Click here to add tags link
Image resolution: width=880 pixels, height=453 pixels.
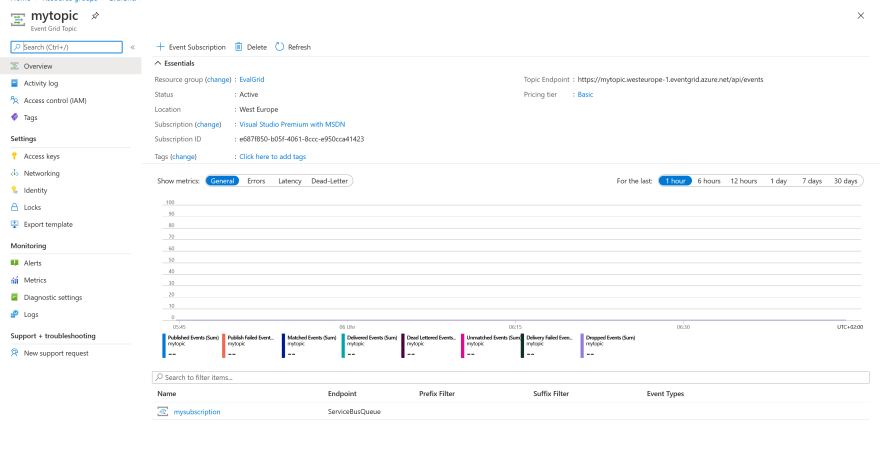272,157
